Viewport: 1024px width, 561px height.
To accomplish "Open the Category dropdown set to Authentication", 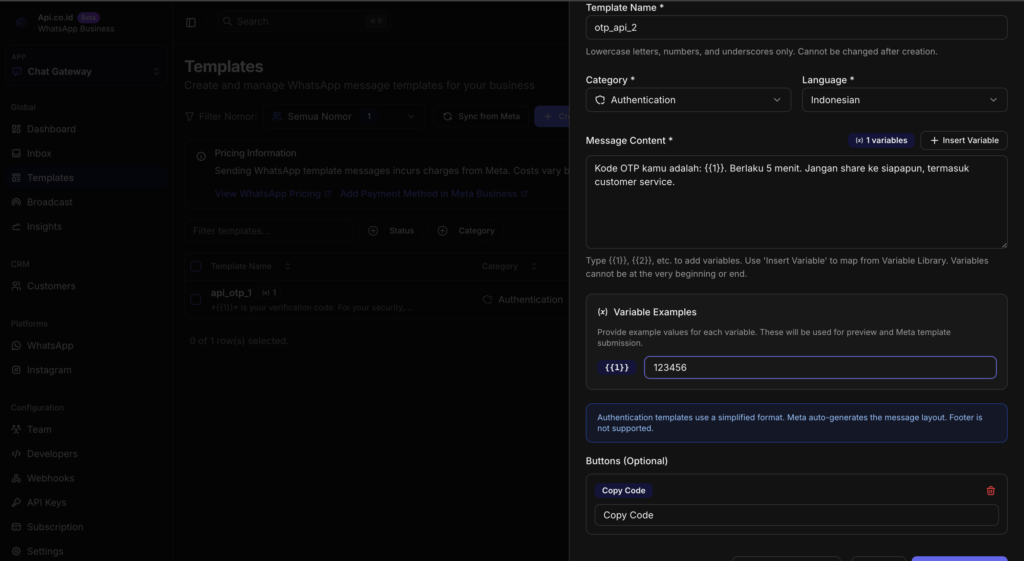I will tap(688, 100).
